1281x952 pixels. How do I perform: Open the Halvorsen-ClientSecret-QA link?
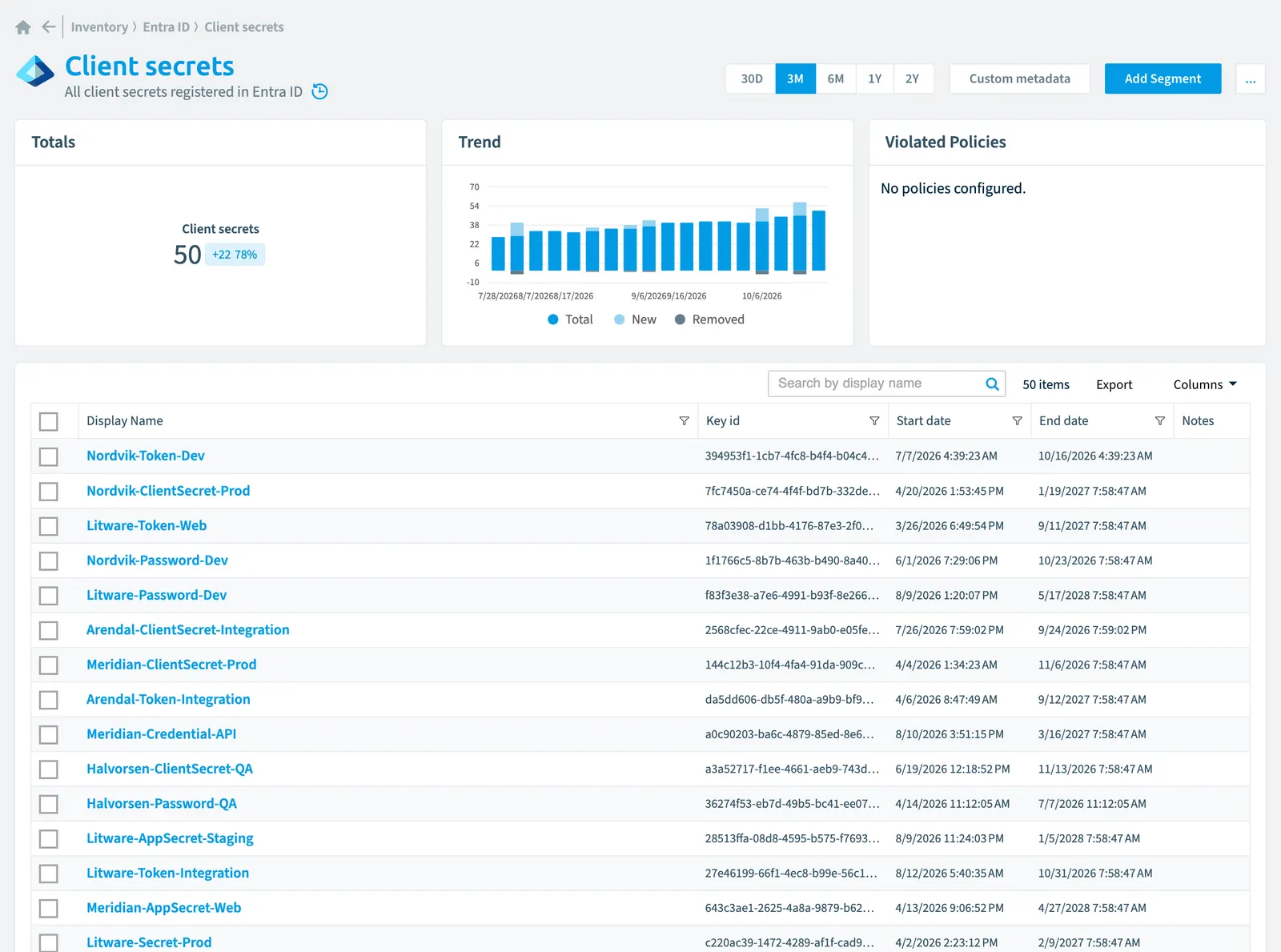click(x=170, y=769)
